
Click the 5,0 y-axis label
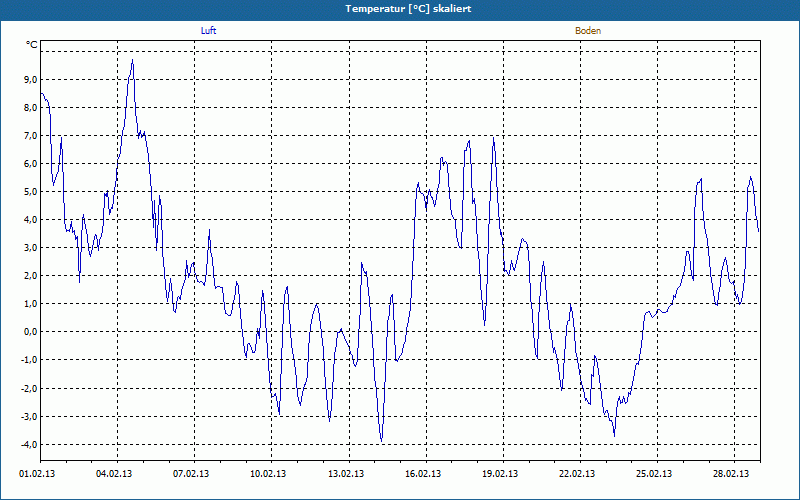pos(31,192)
